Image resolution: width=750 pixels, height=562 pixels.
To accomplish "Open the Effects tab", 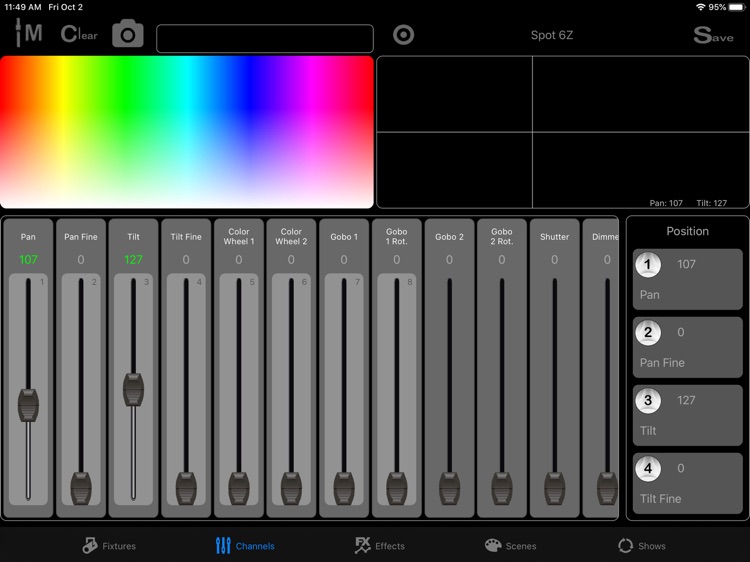I will (x=380, y=546).
